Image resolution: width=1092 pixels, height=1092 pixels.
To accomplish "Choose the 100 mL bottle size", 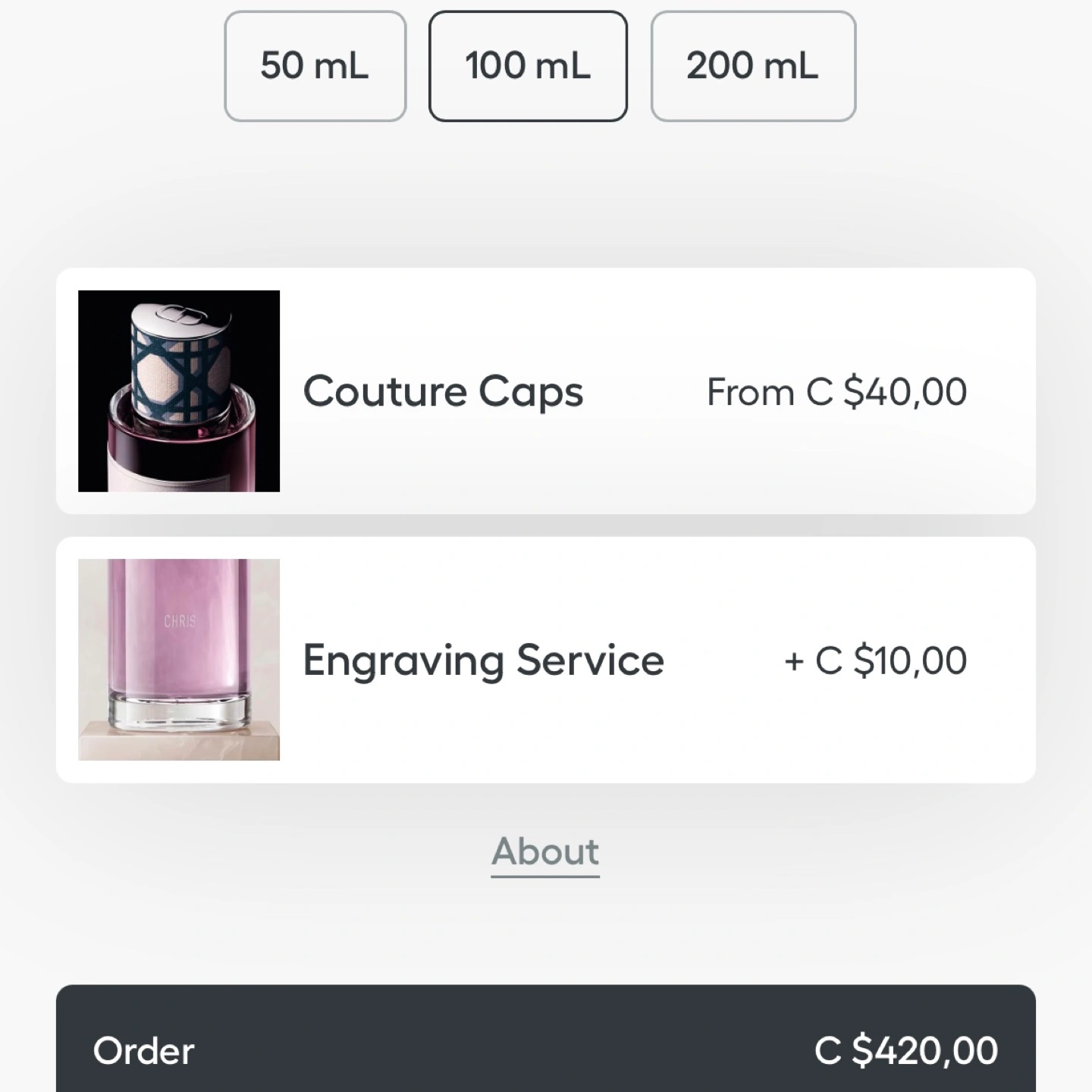I will (528, 66).
